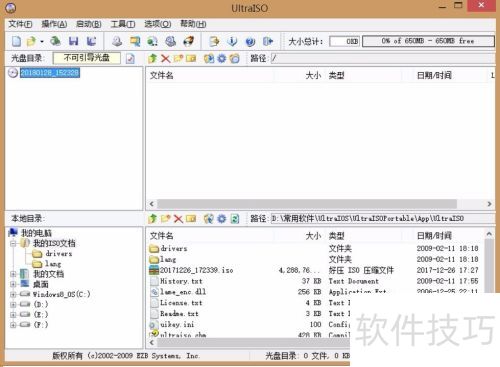
Task: Select lame_enc.dll in local file list
Action: [x=183, y=292]
